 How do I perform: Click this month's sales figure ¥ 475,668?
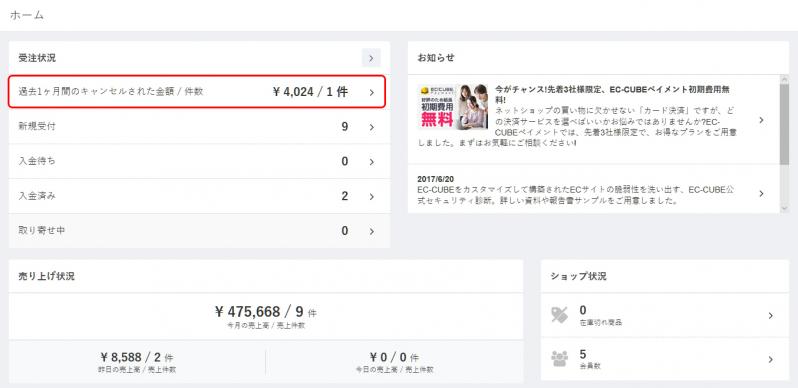(x=247, y=312)
